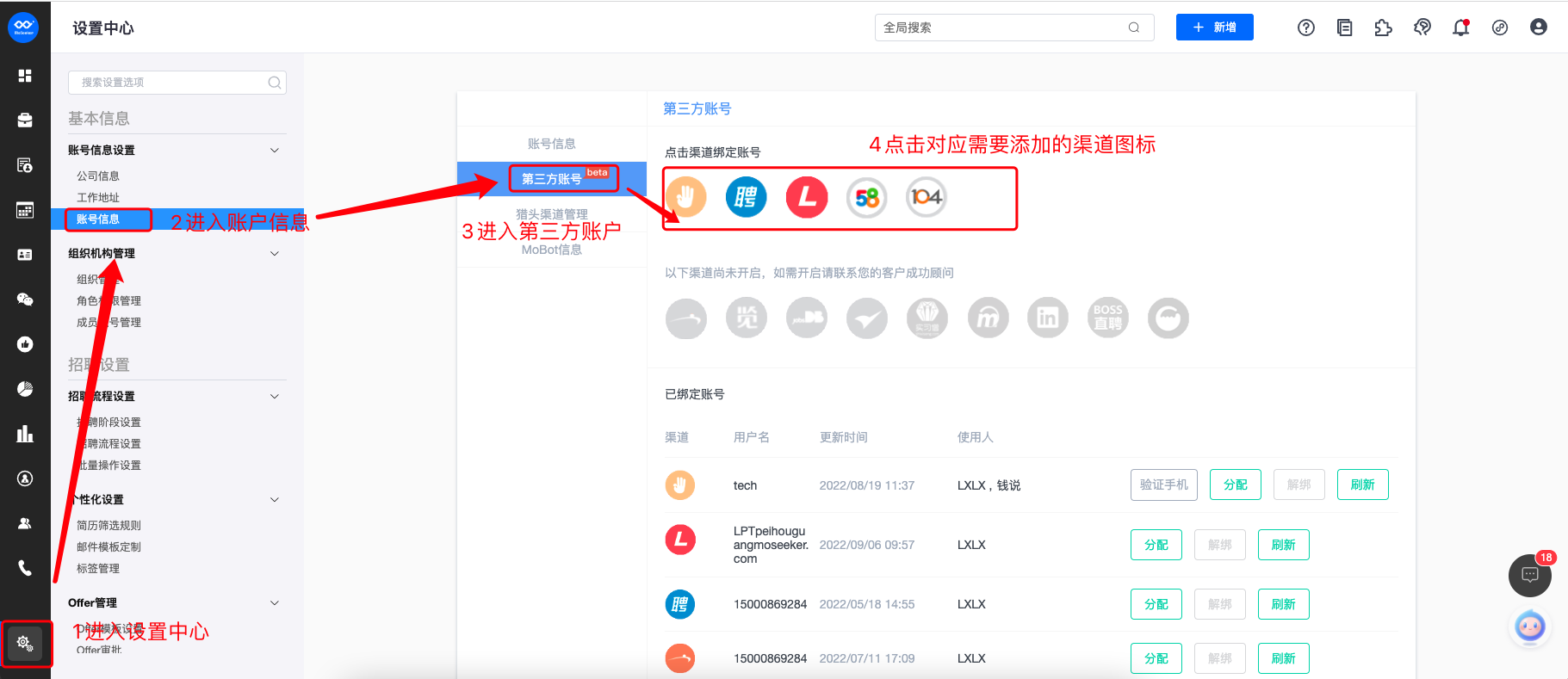Open the phone icon in sidebar
This screenshot has width=1568, height=679.
click(x=25, y=568)
